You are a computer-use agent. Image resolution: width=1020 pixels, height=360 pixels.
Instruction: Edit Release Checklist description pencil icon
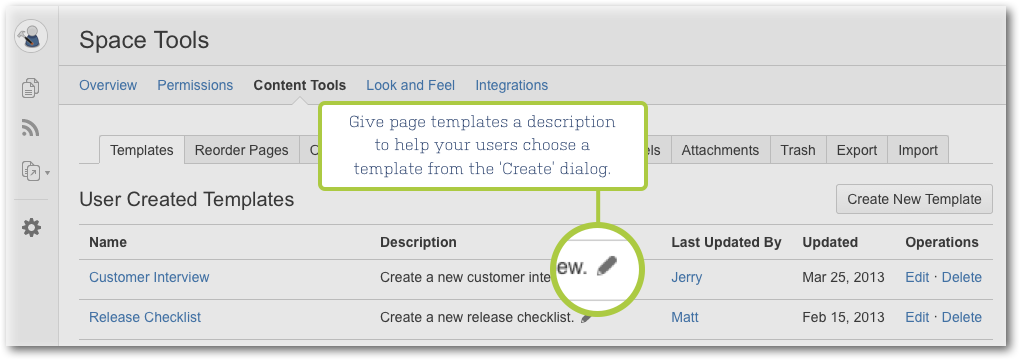coord(586,318)
